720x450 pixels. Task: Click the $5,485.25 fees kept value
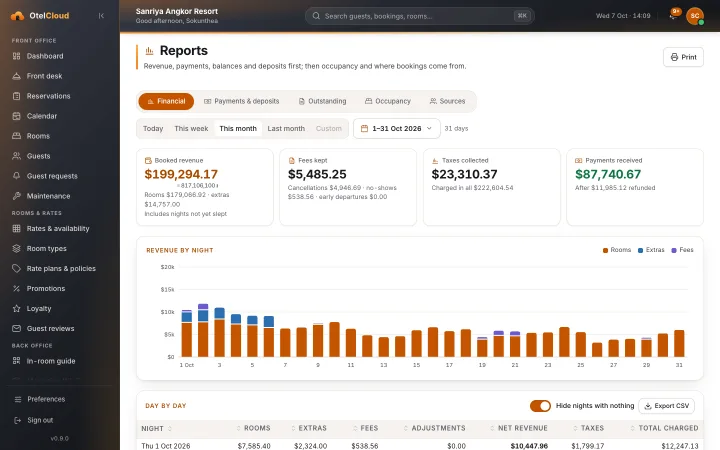317,174
